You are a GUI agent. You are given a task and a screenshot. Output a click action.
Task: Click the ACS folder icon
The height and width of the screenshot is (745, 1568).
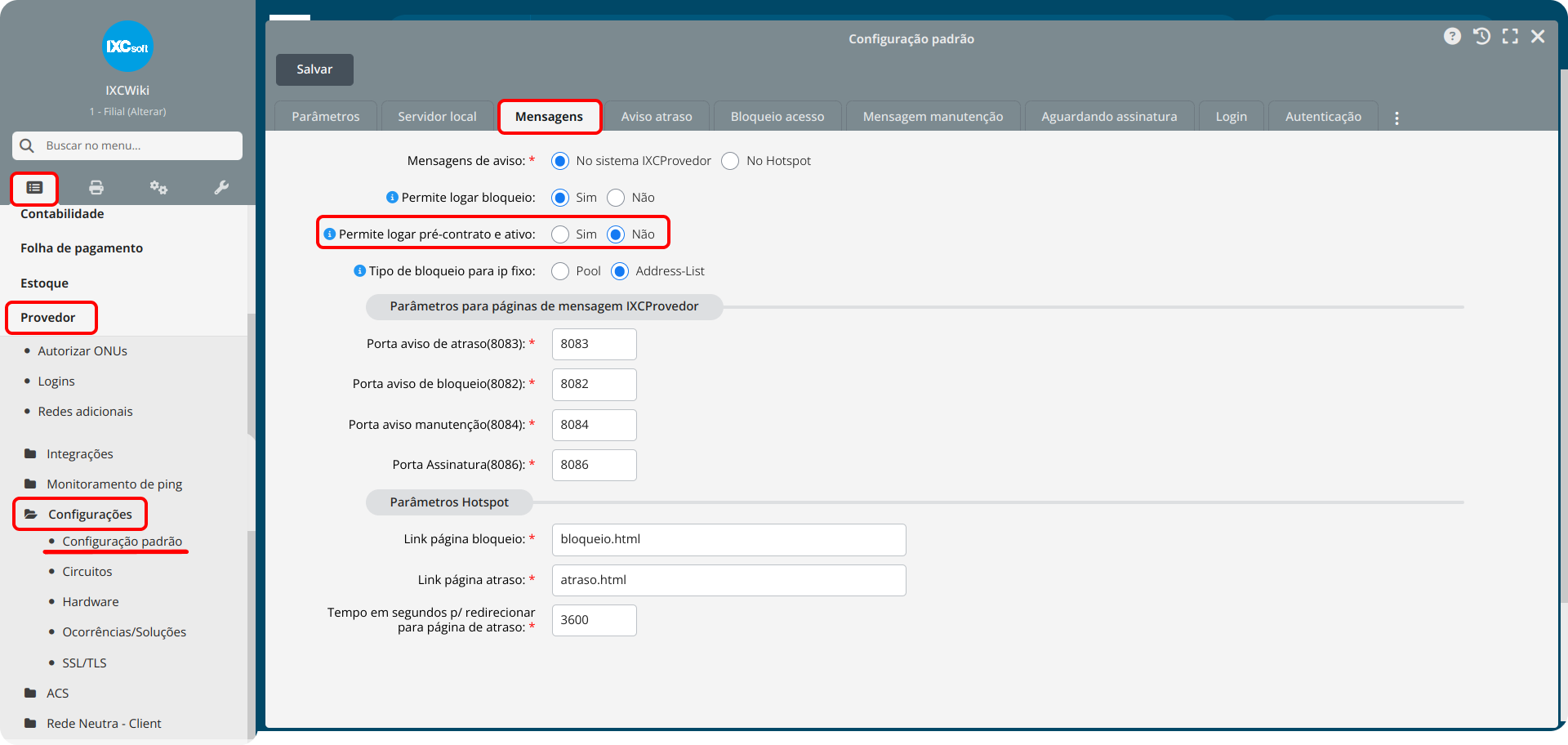pos(30,693)
